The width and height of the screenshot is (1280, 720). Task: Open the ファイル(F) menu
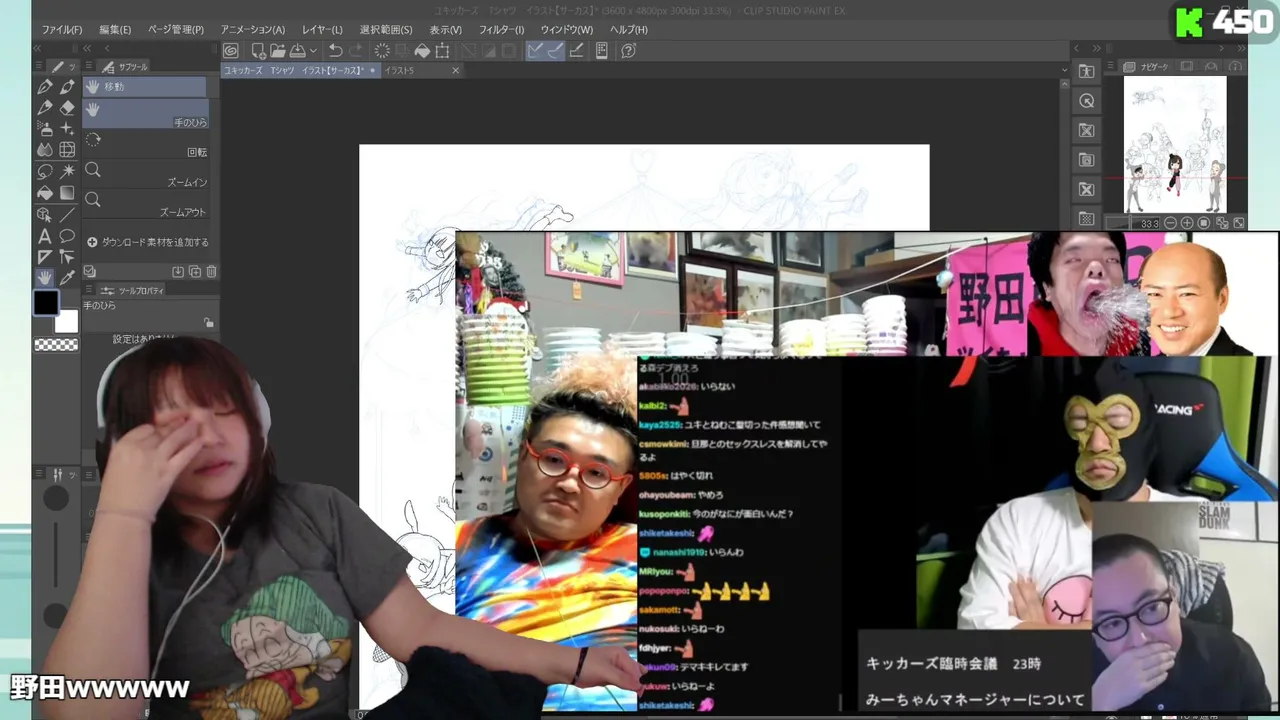click(x=62, y=30)
